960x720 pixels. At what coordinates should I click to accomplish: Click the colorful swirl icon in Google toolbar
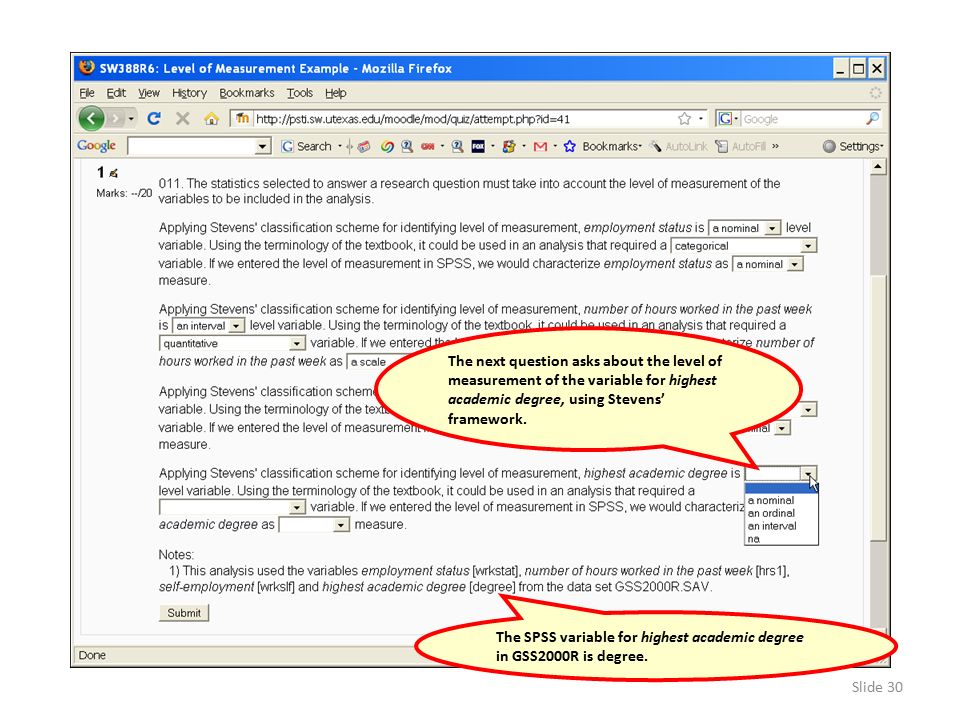coord(386,146)
